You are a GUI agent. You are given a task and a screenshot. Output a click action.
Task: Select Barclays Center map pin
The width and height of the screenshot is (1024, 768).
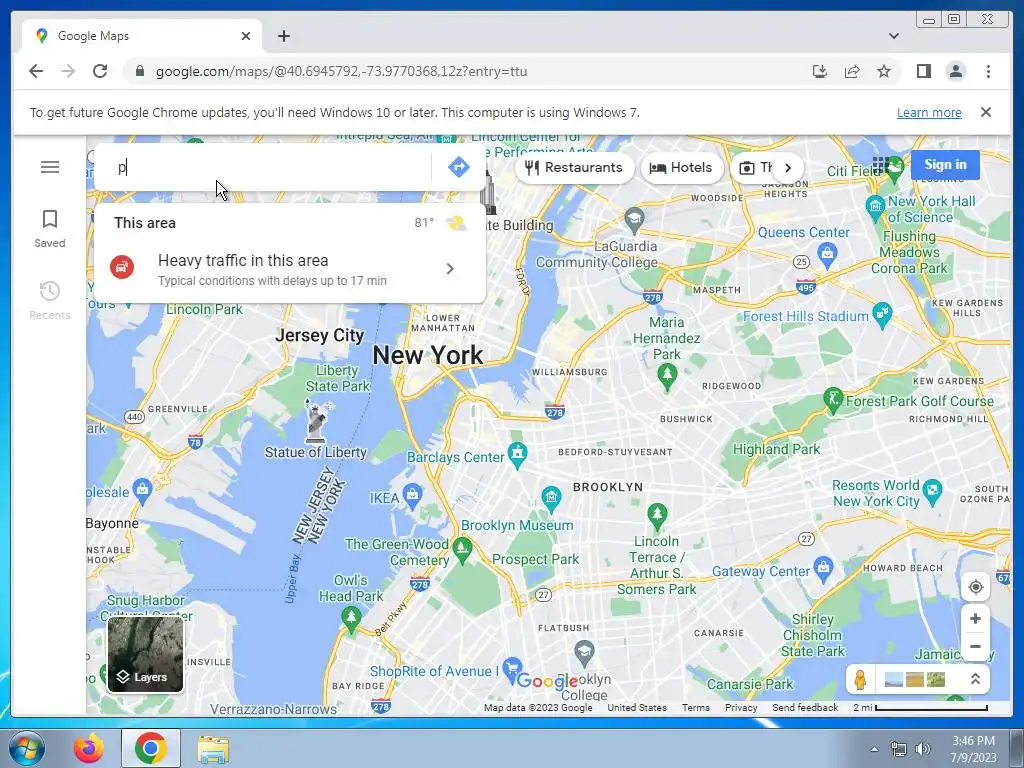[x=517, y=456]
